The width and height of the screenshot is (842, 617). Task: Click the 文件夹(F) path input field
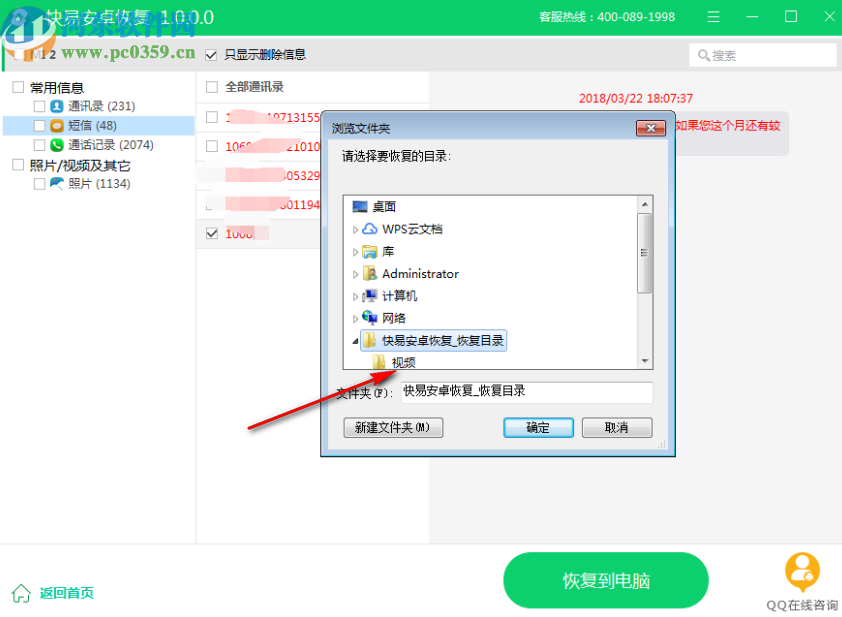(527, 393)
